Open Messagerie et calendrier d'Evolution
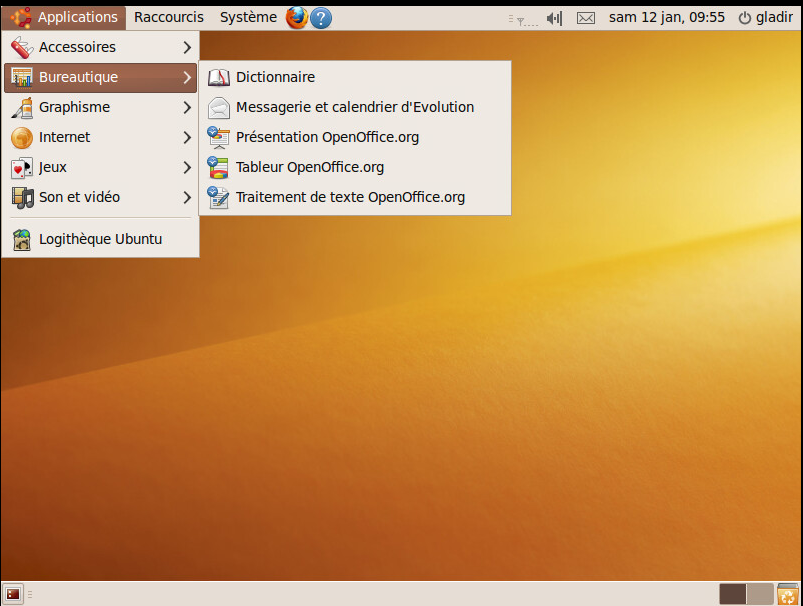The width and height of the screenshot is (803, 606). (354, 107)
